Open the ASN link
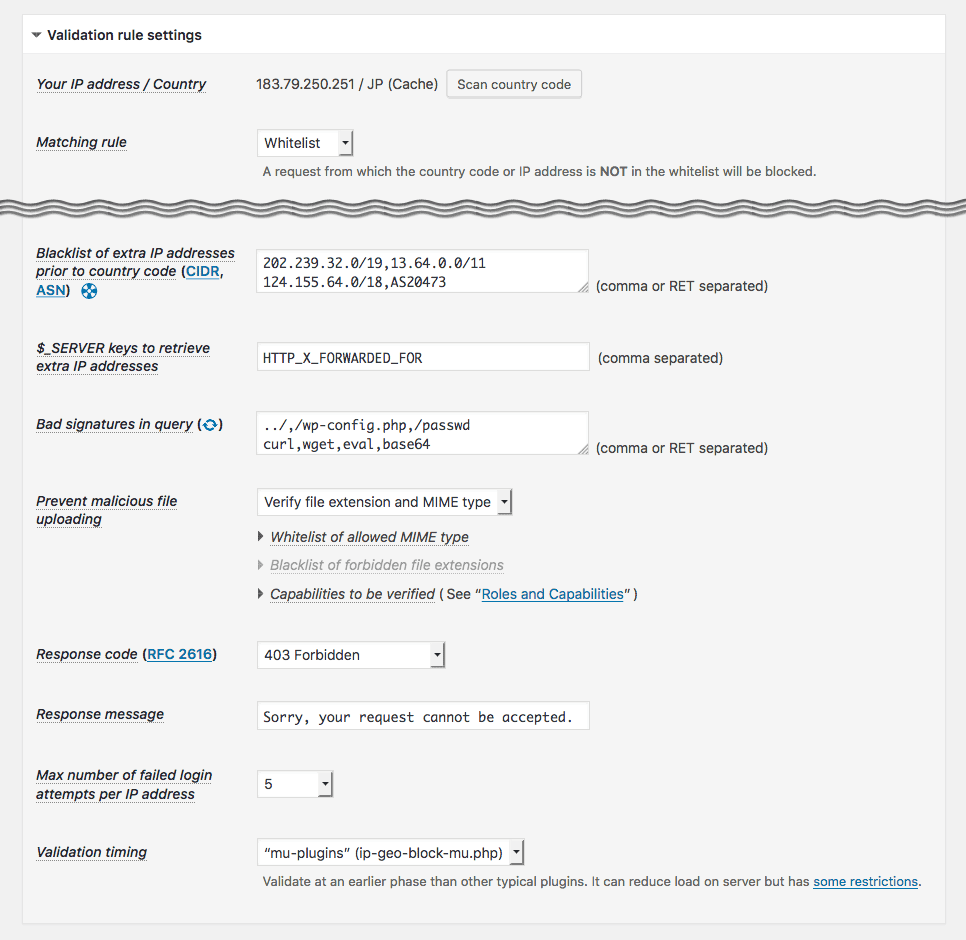The width and height of the screenshot is (966, 940). [x=51, y=291]
